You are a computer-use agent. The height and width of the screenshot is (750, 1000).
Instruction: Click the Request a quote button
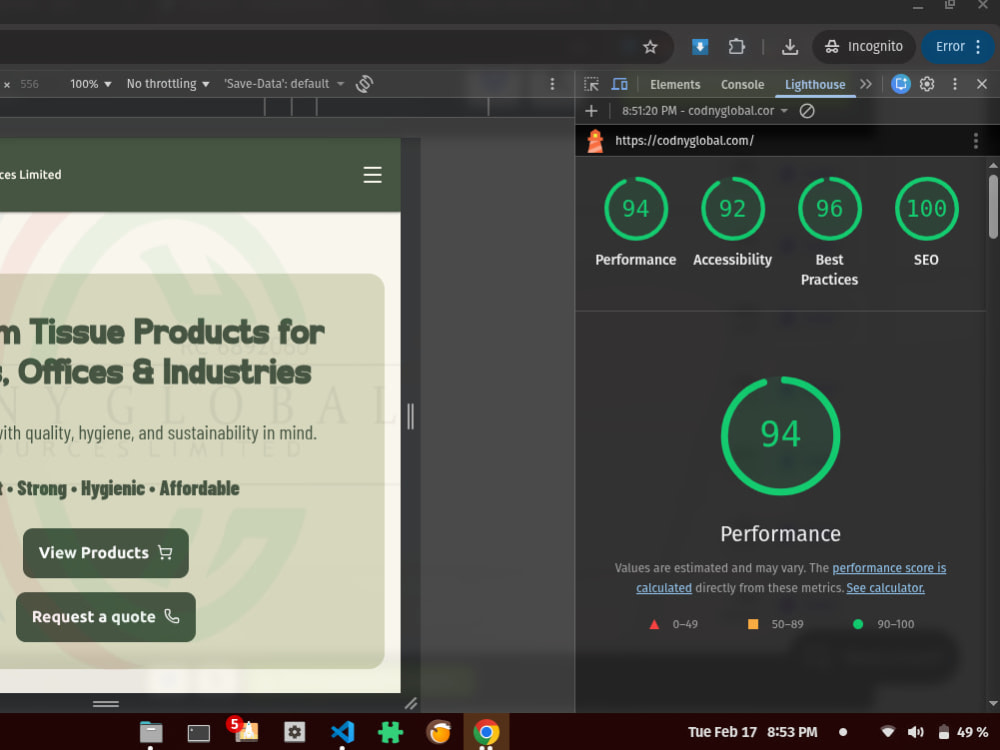[x=106, y=617]
